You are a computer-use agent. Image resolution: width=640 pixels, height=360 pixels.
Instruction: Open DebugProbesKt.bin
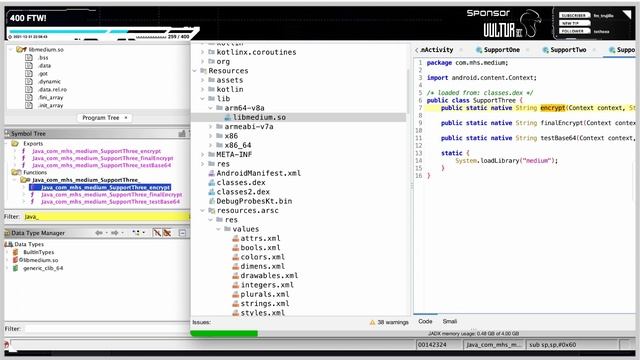click(254, 201)
